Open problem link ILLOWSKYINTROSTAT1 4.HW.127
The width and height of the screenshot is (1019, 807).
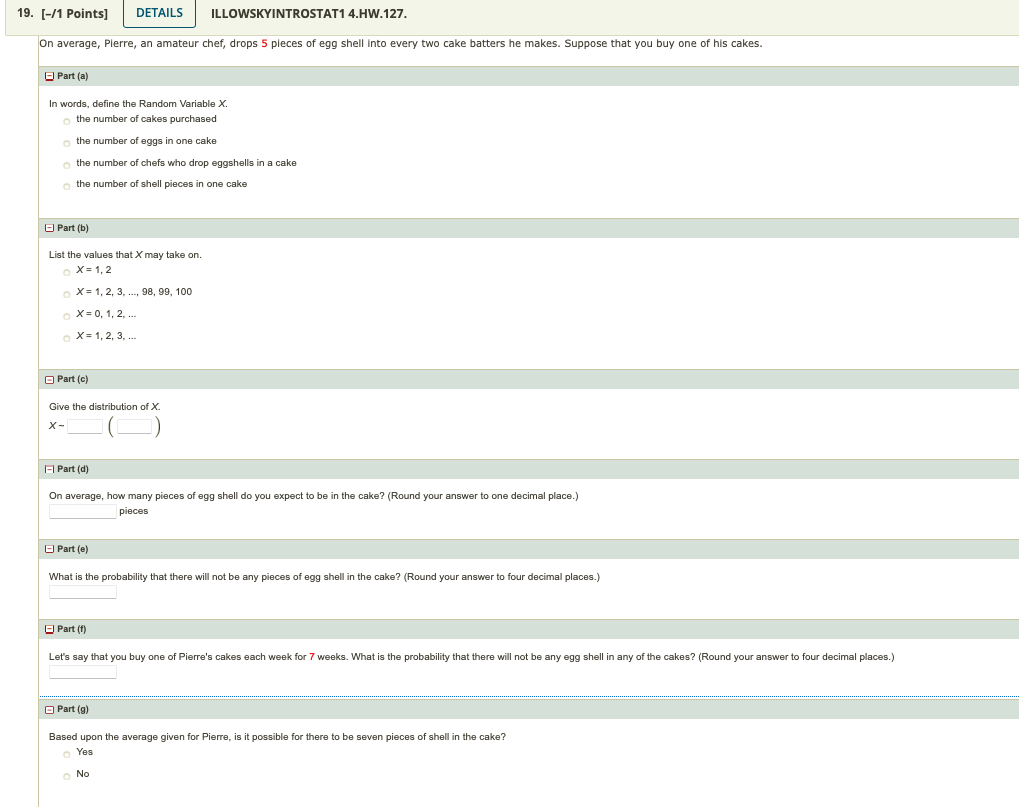(310, 14)
